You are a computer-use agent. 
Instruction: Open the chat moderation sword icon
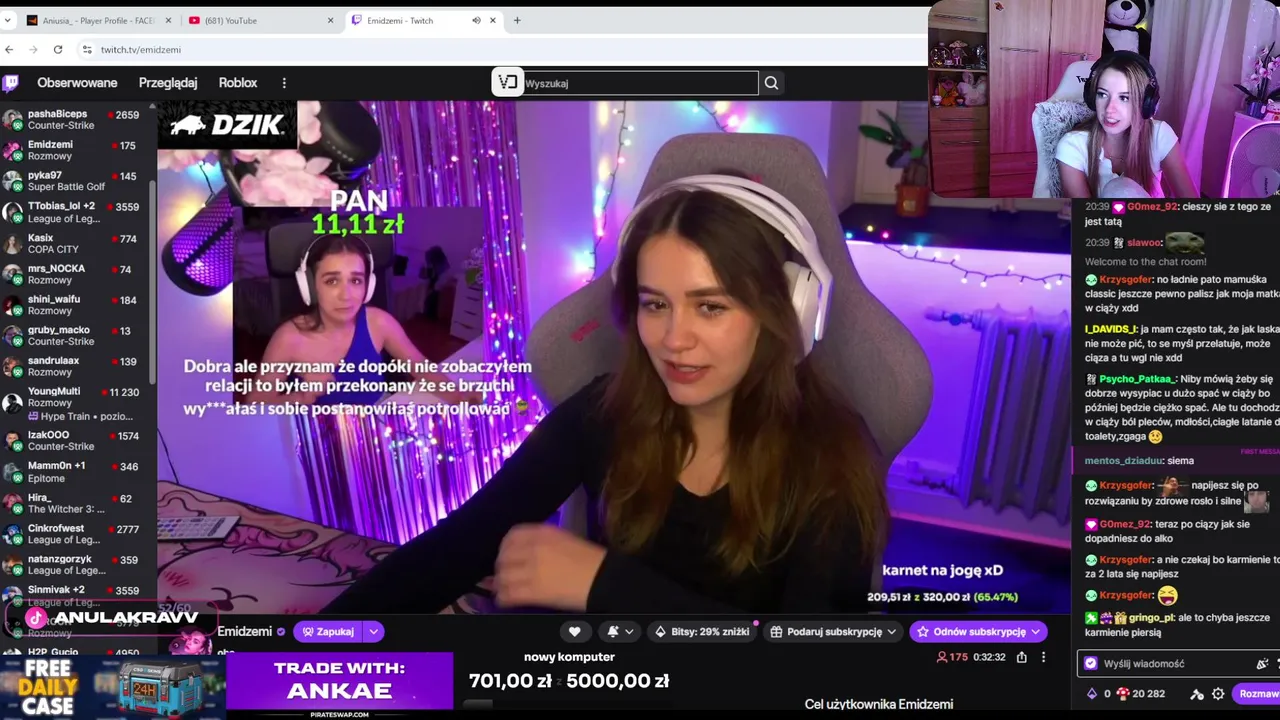point(1197,693)
